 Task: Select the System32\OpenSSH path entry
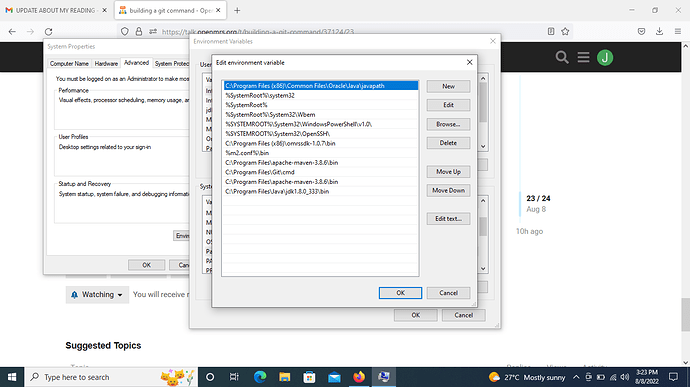[x=321, y=134]
